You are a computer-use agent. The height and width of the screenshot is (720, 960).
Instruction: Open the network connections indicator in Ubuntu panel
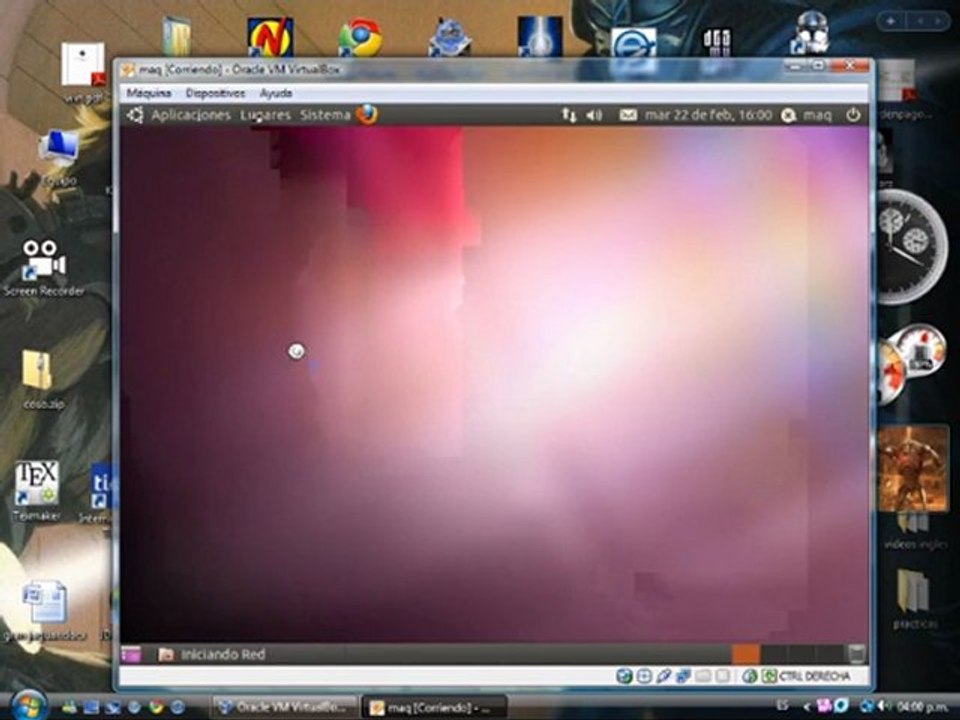[569, 115]
